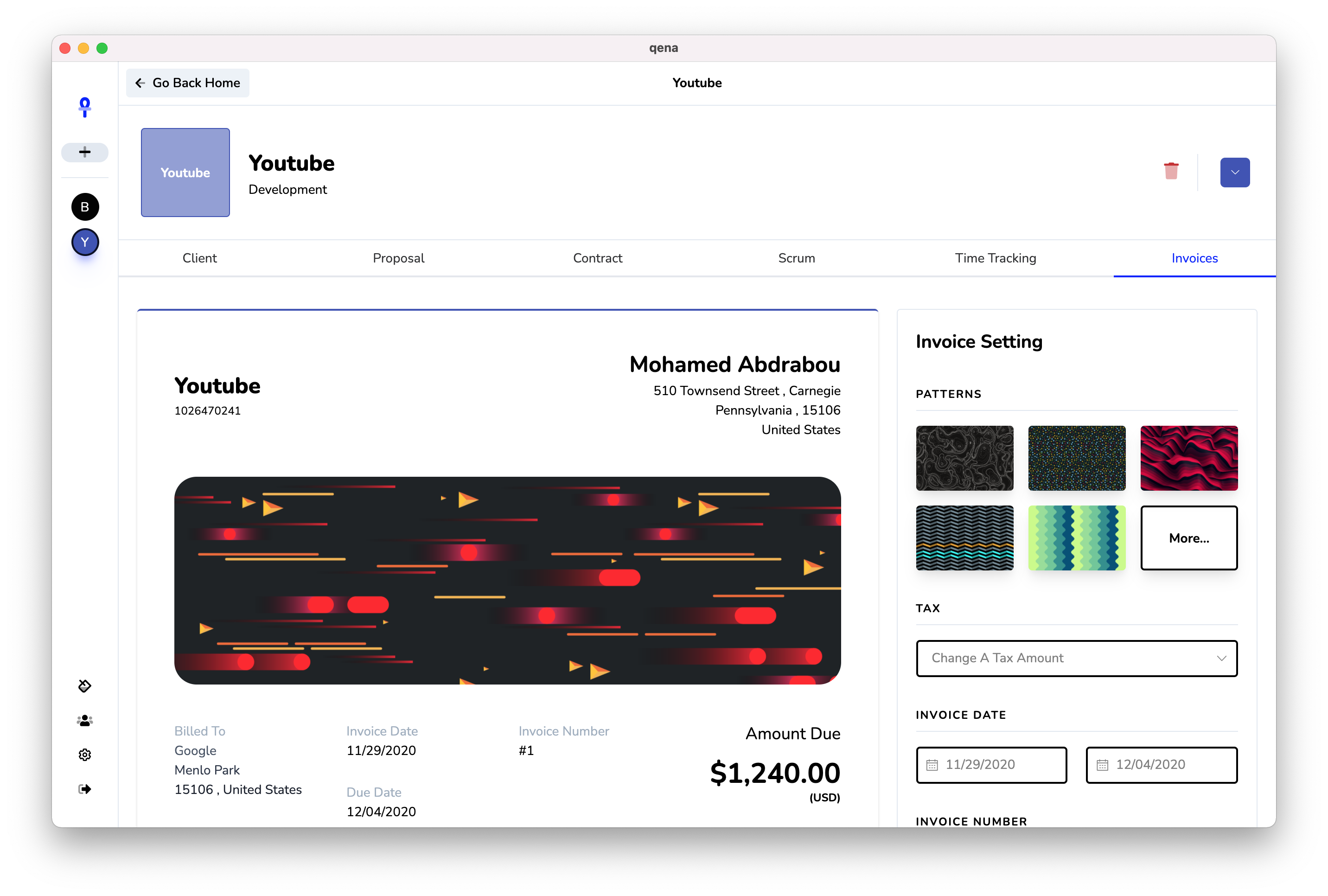Click the paint bucket theme icon
The image size is (1328, 896).
click(84, 686)
